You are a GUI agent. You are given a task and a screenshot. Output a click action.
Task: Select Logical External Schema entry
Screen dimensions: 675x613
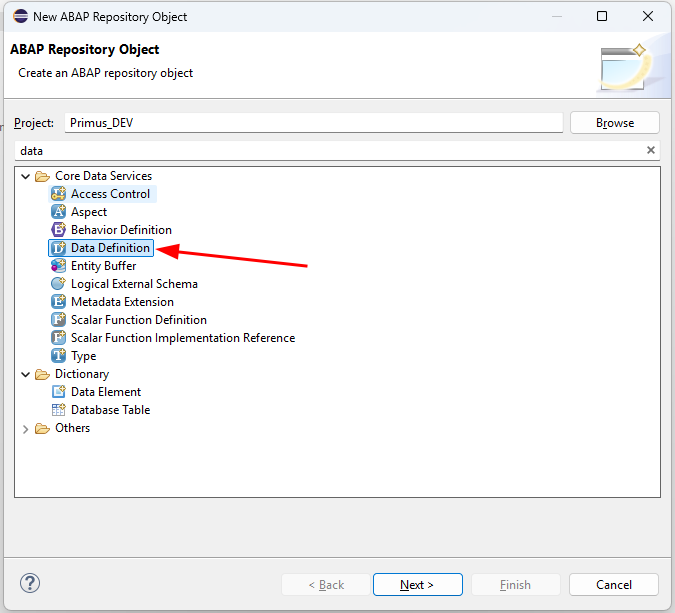click(134, 284)
